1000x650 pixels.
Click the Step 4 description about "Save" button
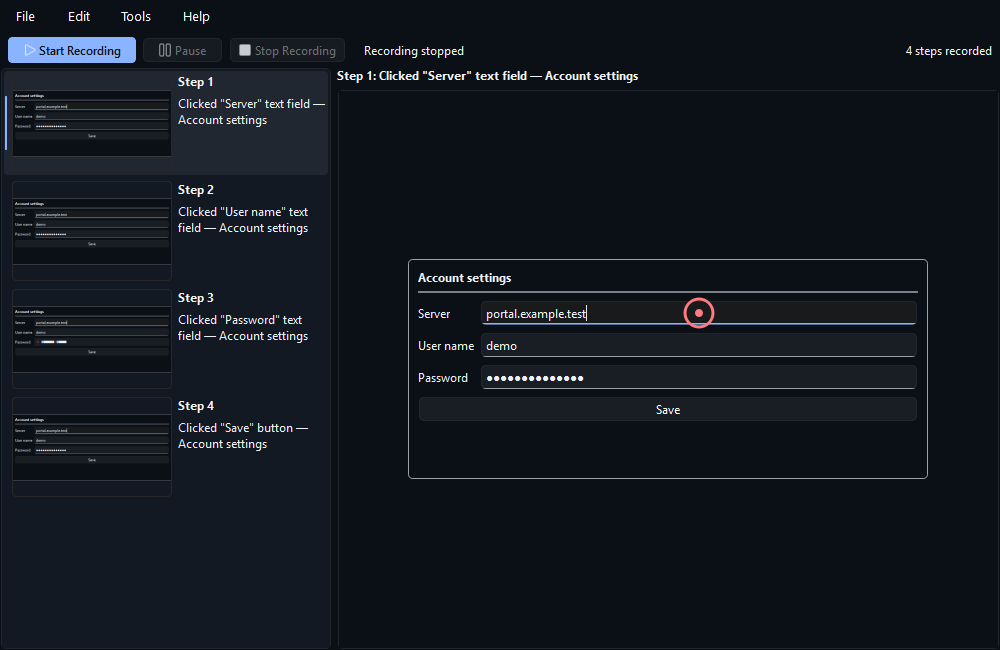point(243,436)
